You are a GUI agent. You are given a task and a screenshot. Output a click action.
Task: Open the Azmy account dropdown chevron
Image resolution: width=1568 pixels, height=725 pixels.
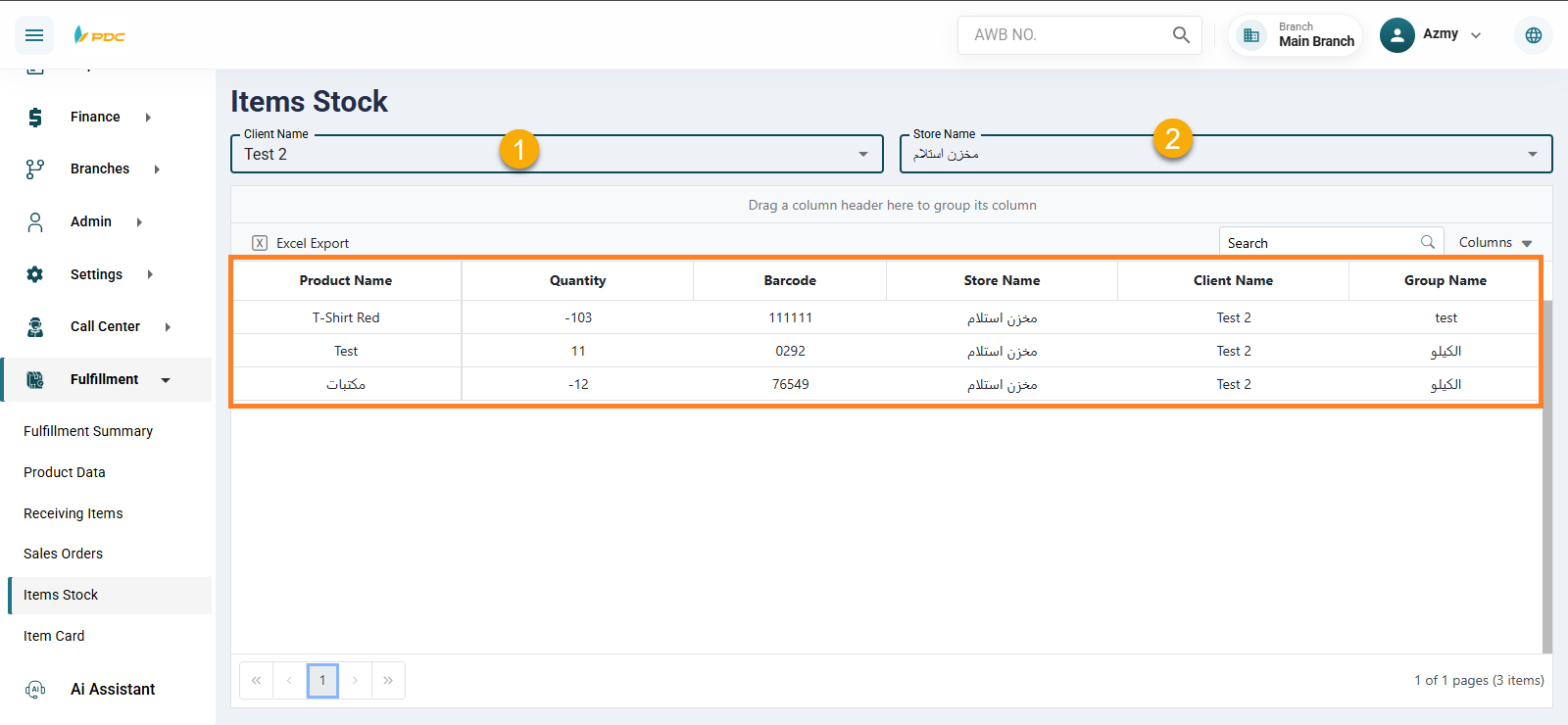coord(1476,35)
